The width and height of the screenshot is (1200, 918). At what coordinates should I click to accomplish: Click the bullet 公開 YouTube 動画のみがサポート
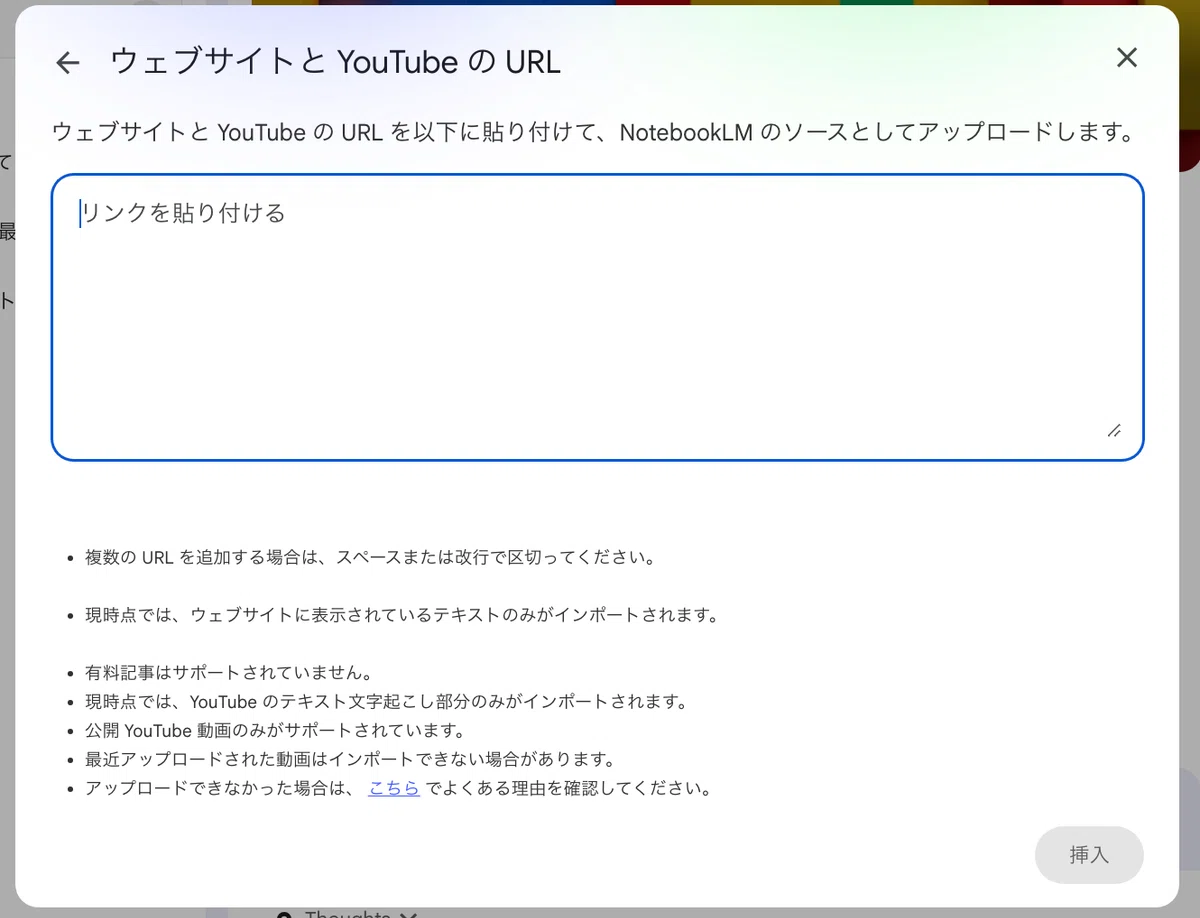(275, 730)
